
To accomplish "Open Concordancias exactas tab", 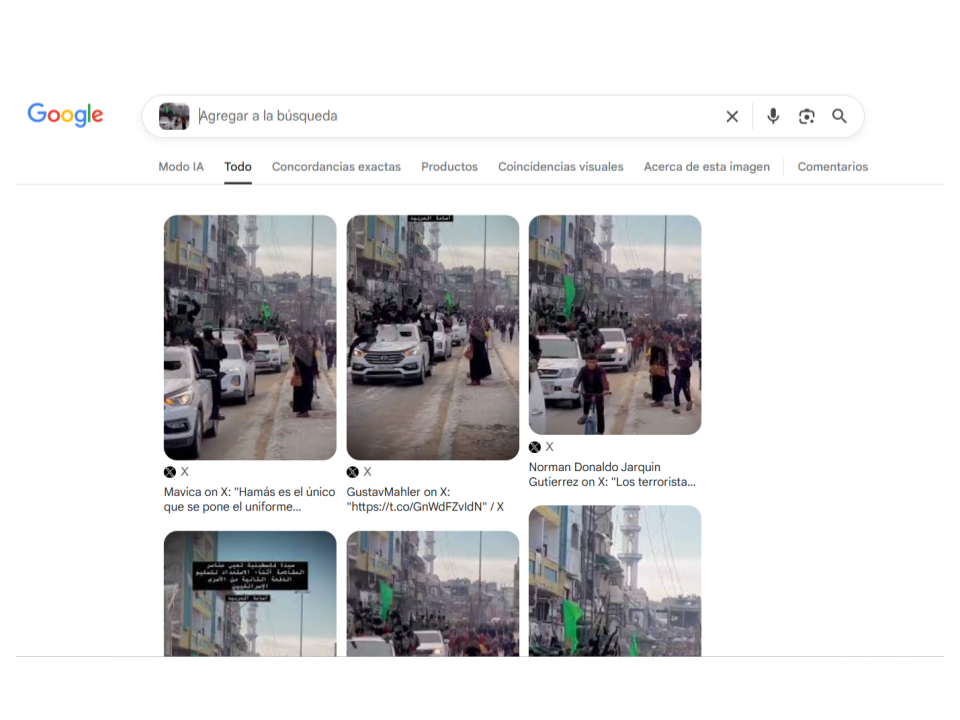I will click(x=336, y=167).
